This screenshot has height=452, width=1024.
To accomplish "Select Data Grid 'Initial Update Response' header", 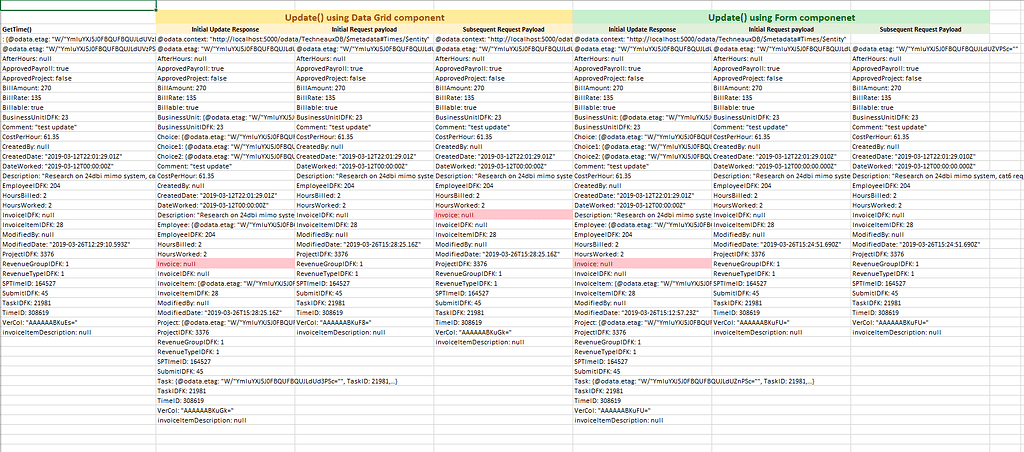I will point(225,29).
